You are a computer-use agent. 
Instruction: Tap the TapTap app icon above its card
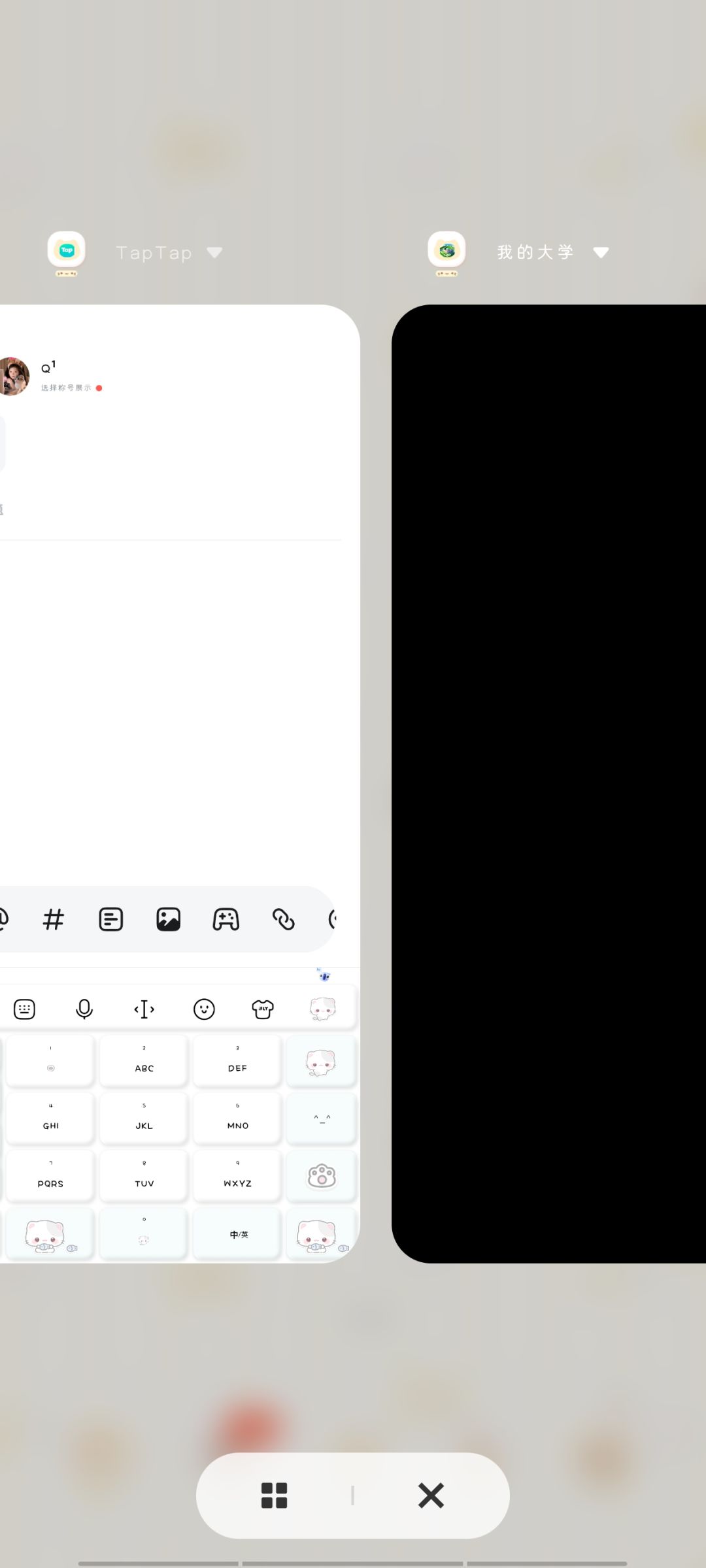[x=67, y=251]
